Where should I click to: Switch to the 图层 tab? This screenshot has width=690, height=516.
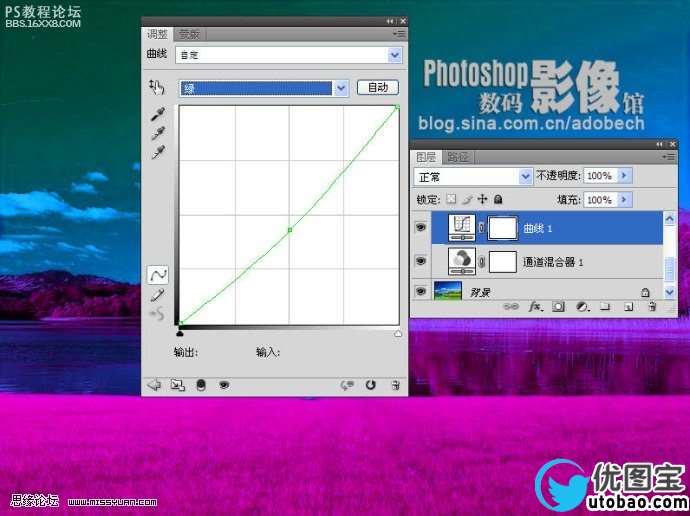click(x=426, y=157)
